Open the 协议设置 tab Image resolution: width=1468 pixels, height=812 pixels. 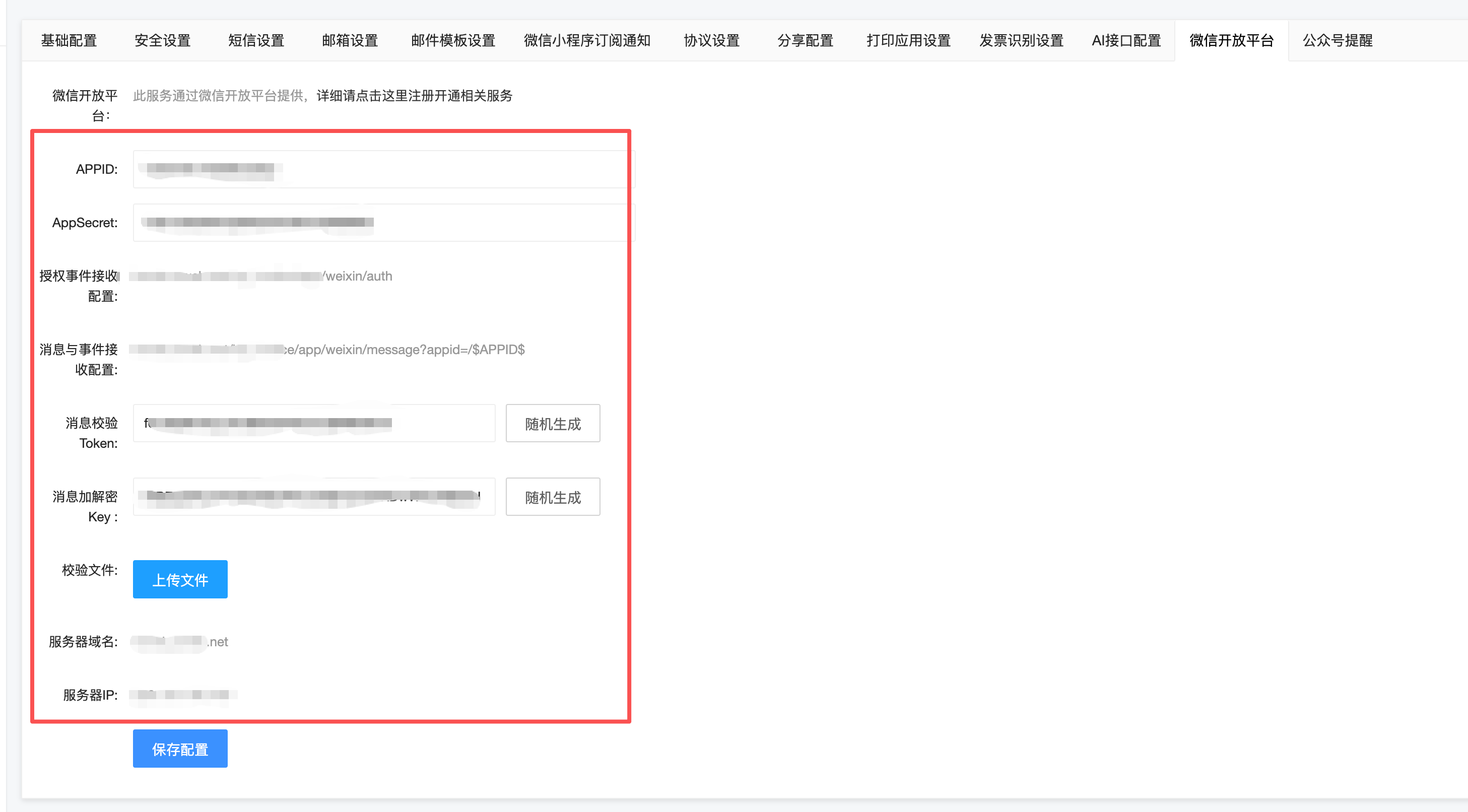pos(711,40)
